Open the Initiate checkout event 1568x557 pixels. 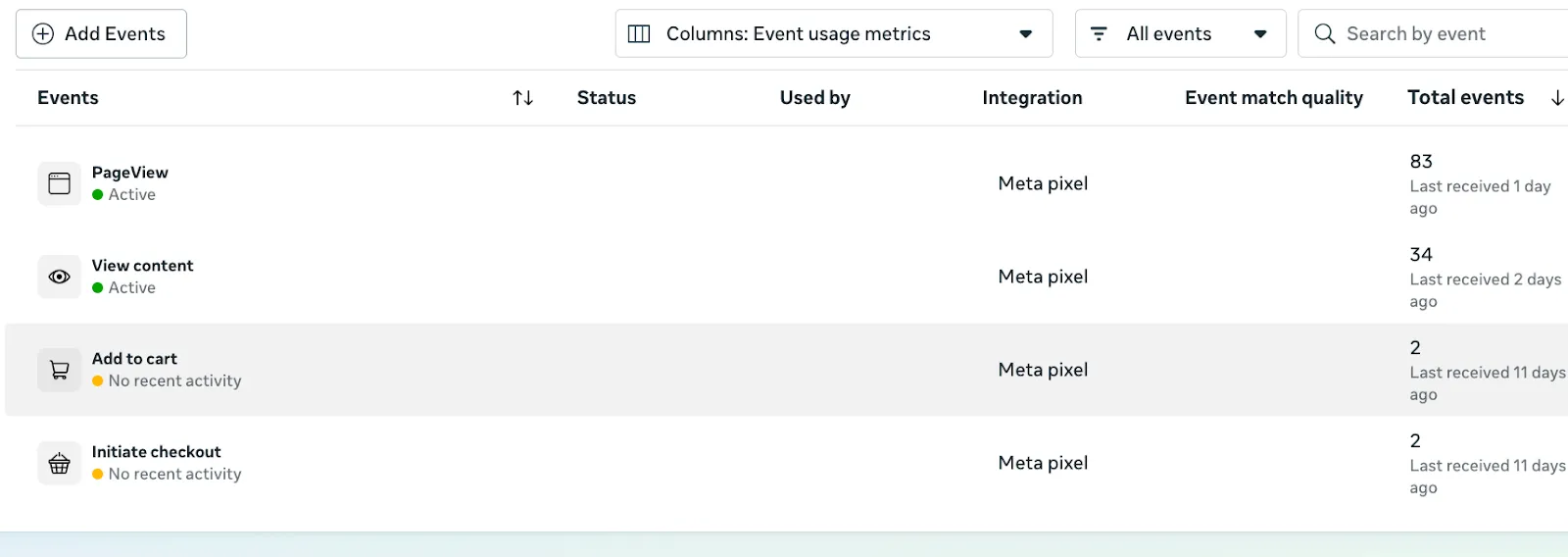(x=157, y=452)
